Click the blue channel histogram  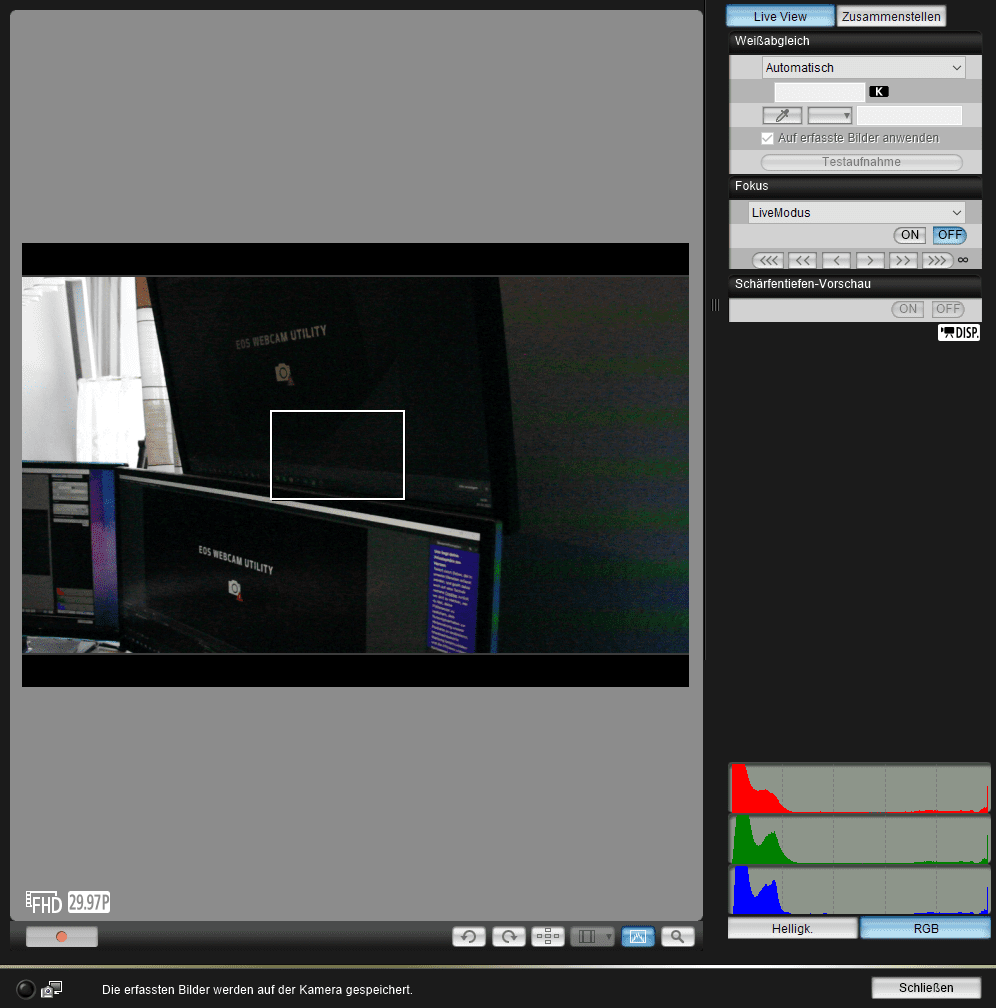click(x=860, y=890)
